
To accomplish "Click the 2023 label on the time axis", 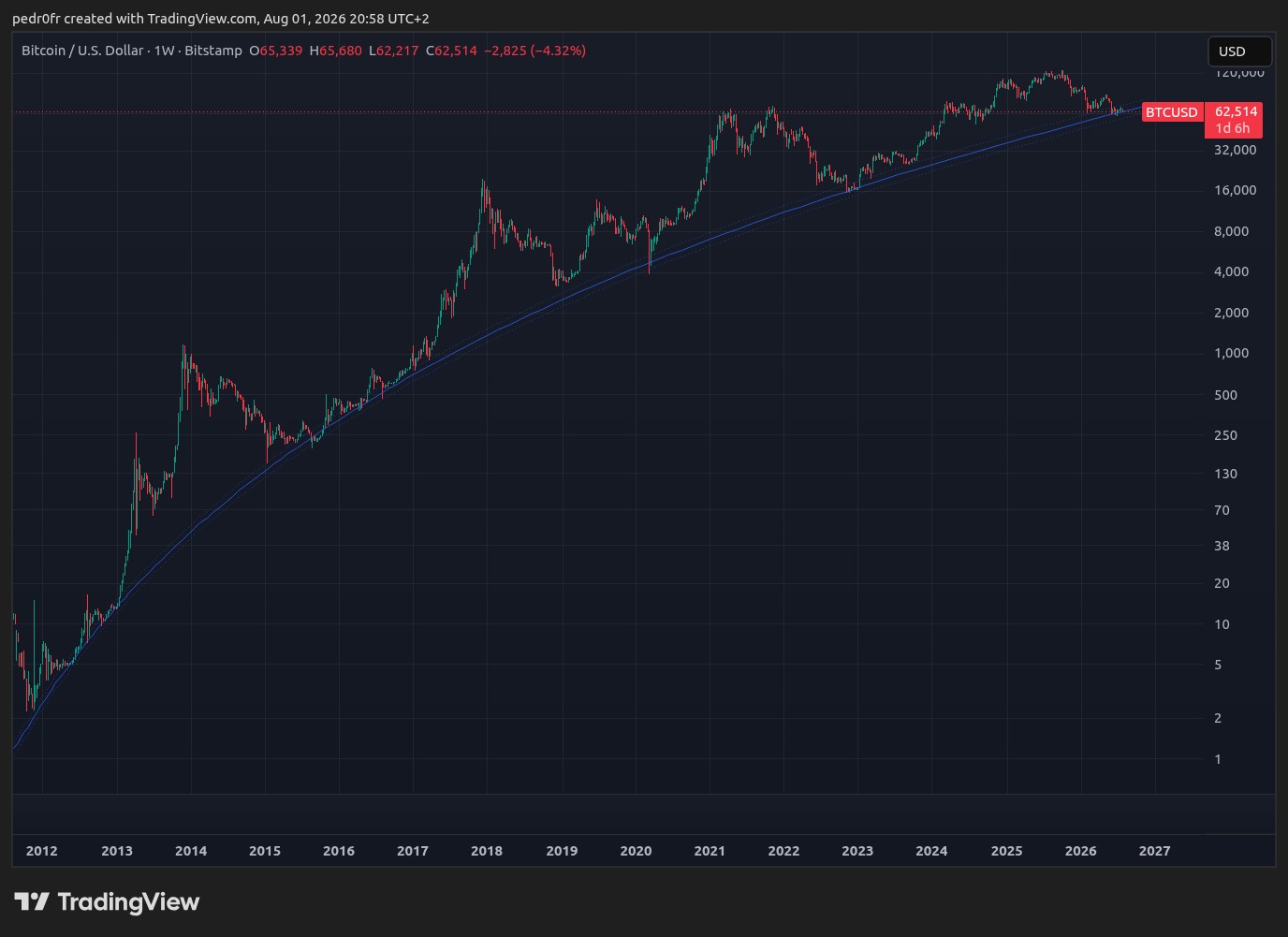I will click(857, 851).
